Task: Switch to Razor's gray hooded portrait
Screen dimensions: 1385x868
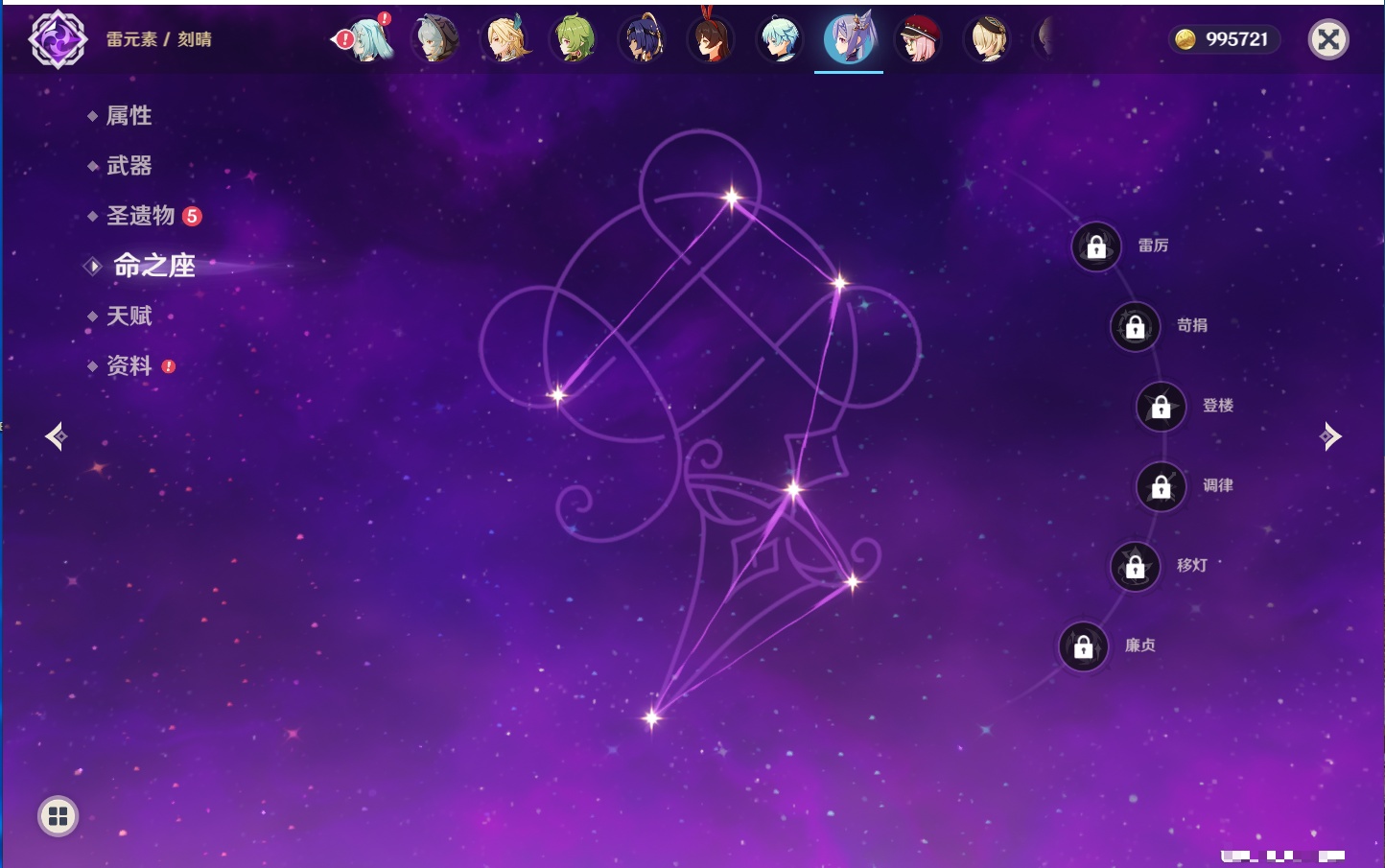Action: 435,39
